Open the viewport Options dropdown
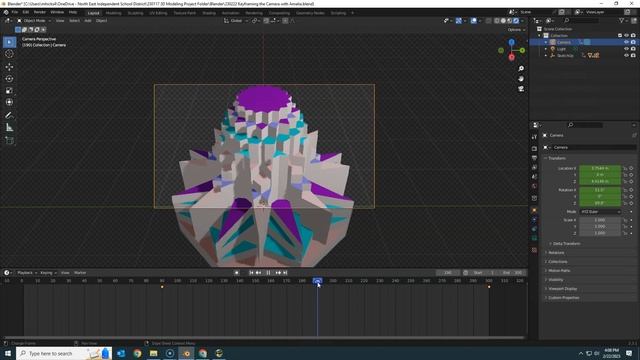 click(516, 30)
